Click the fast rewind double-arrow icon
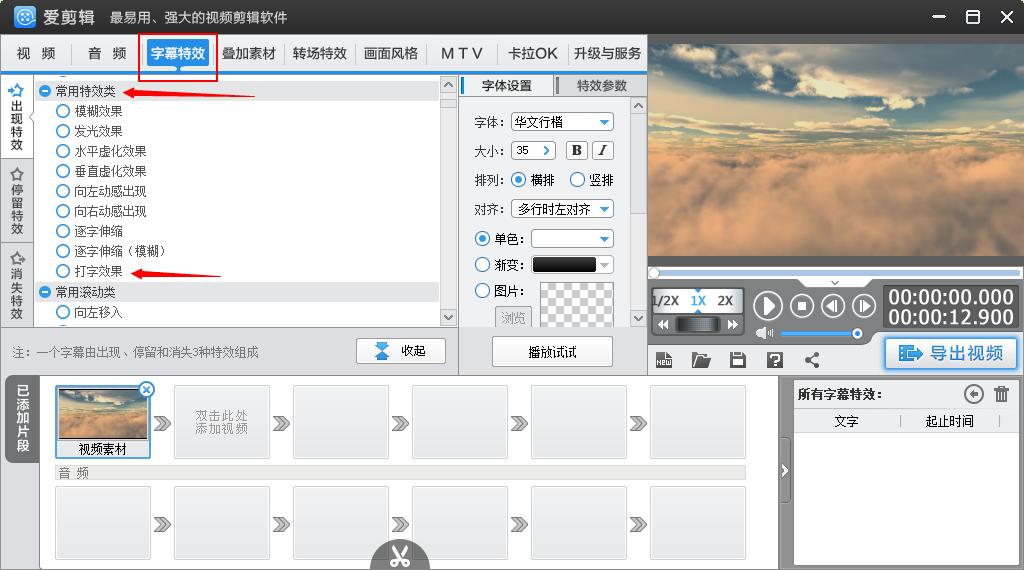The width and height of the screenshot is (1024, 570). coord(663,325)
